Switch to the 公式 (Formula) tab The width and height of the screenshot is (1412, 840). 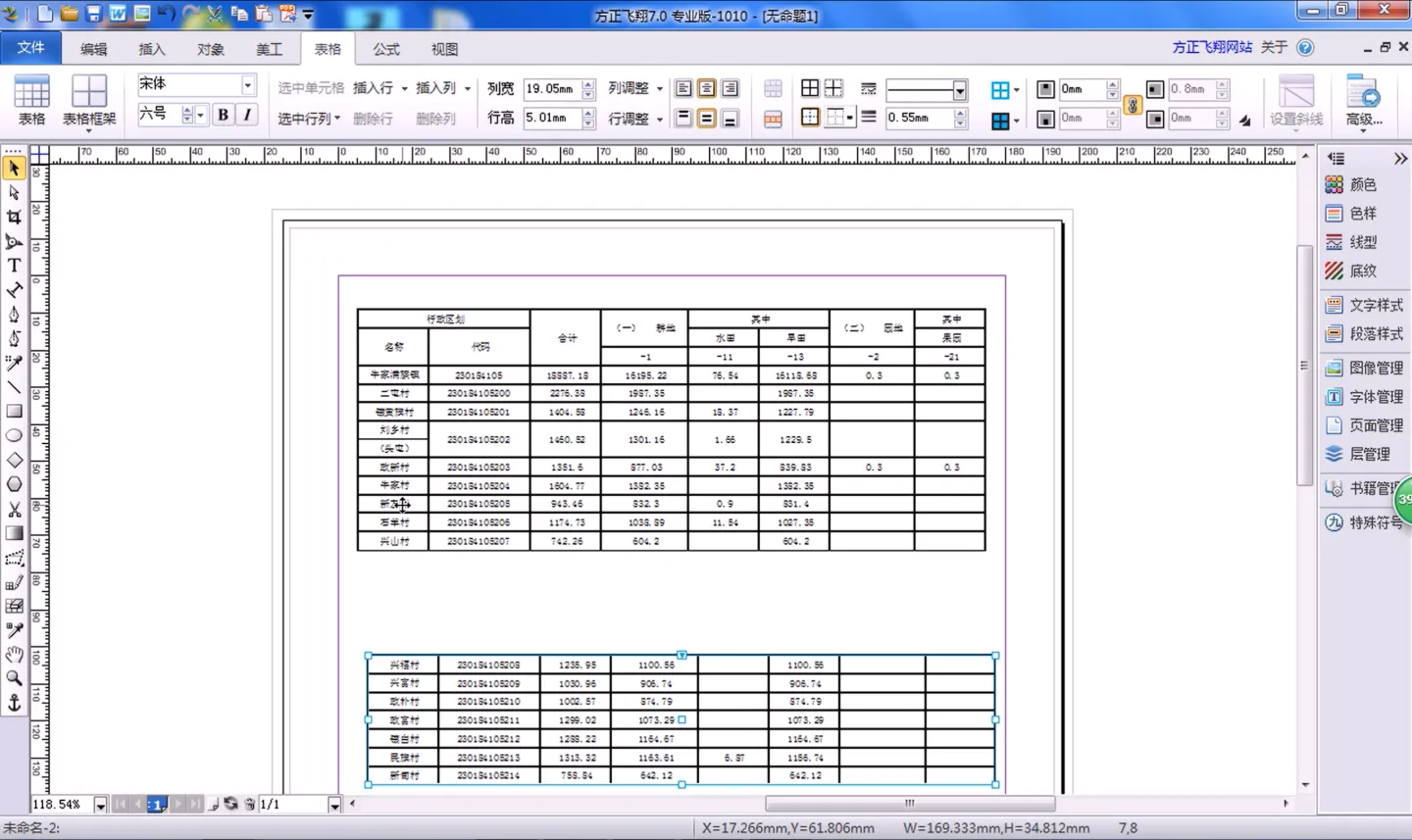385,49
